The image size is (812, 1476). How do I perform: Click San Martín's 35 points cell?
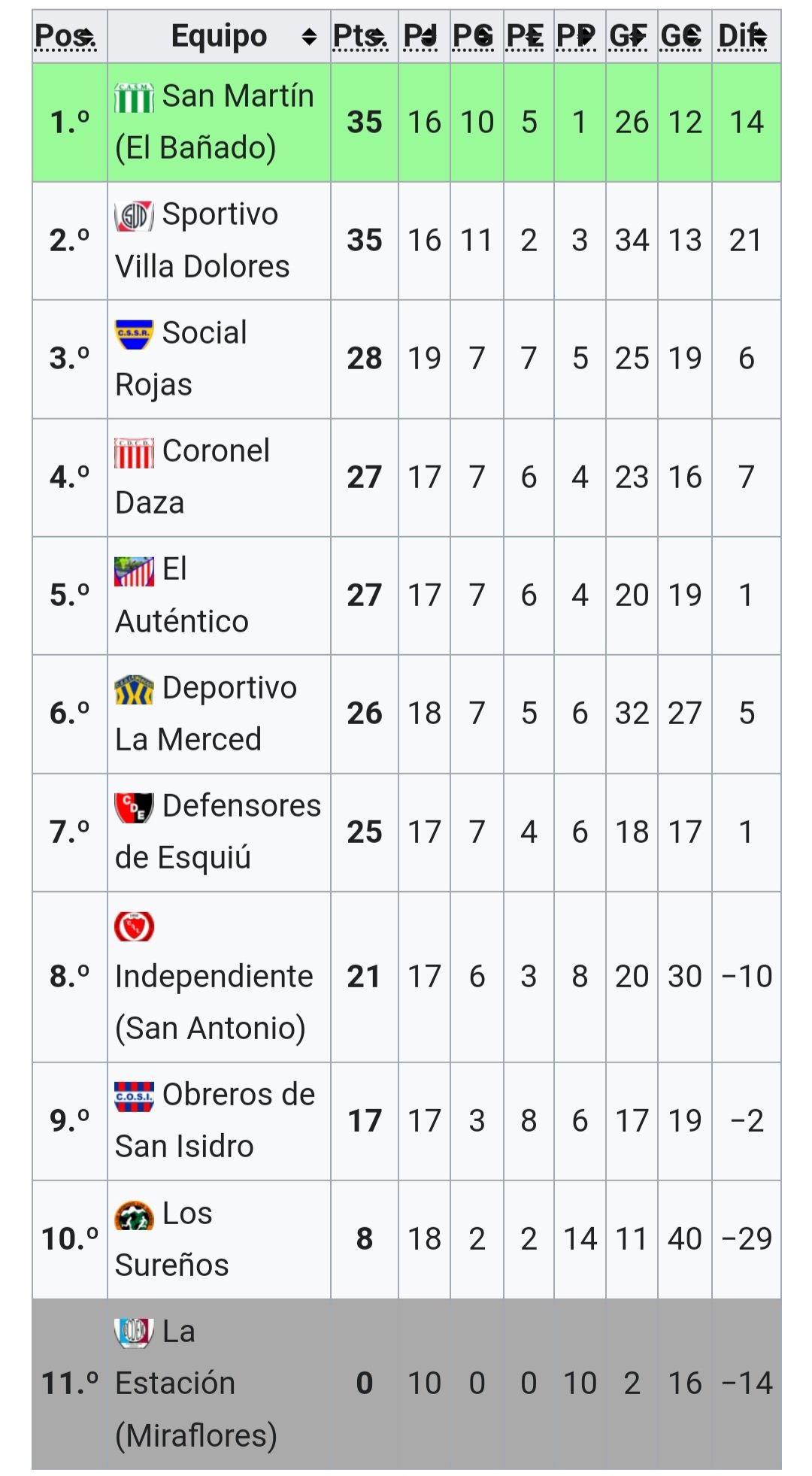tap(364, 123)
